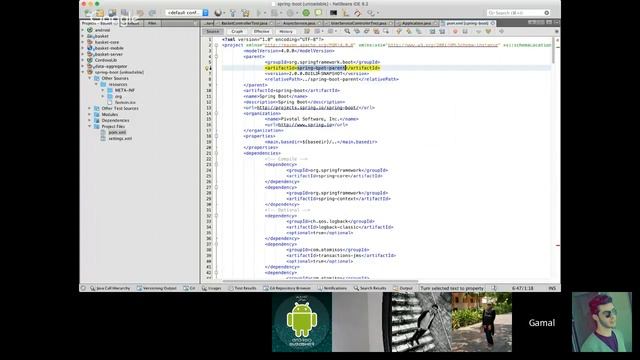The height and width of the screenshot is (360, 640).
Task: Switch to the History view of pom.xml
Action: tap(286, 31)
